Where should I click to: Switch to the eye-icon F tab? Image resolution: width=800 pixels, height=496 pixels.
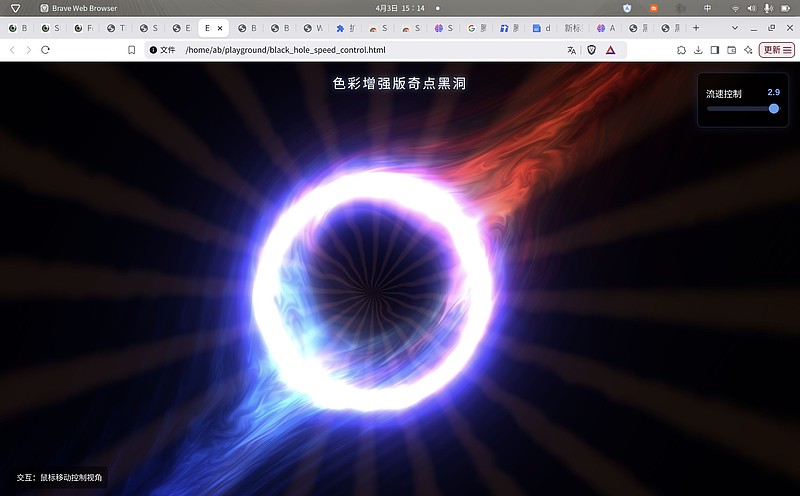point(83,29)
